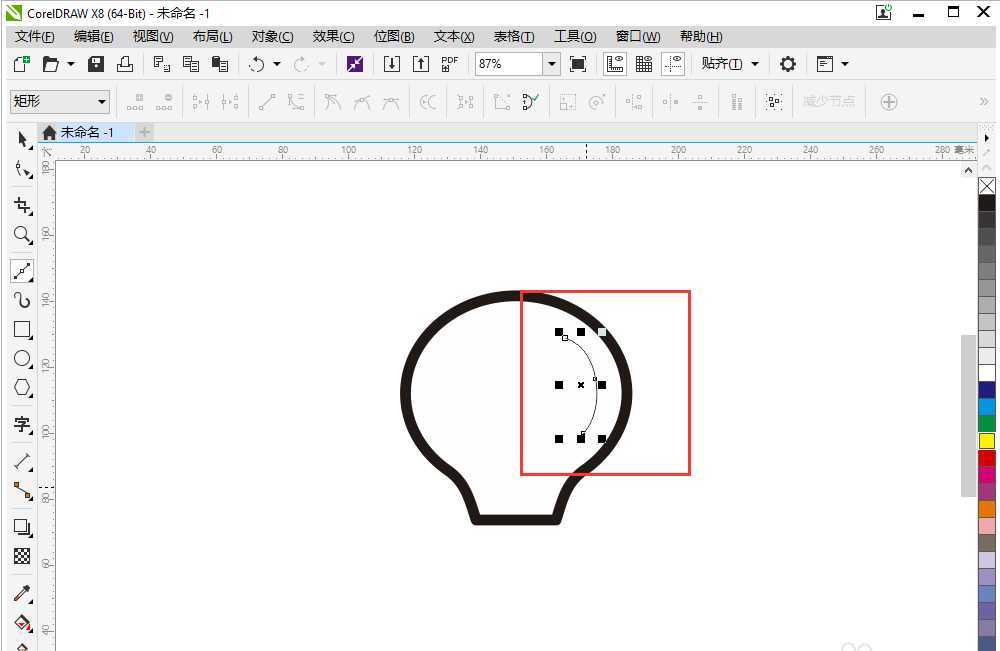The width and height of the screenshot is (1000, 651).
Task: Toggle grid display
Action: (x=643, y=63)
